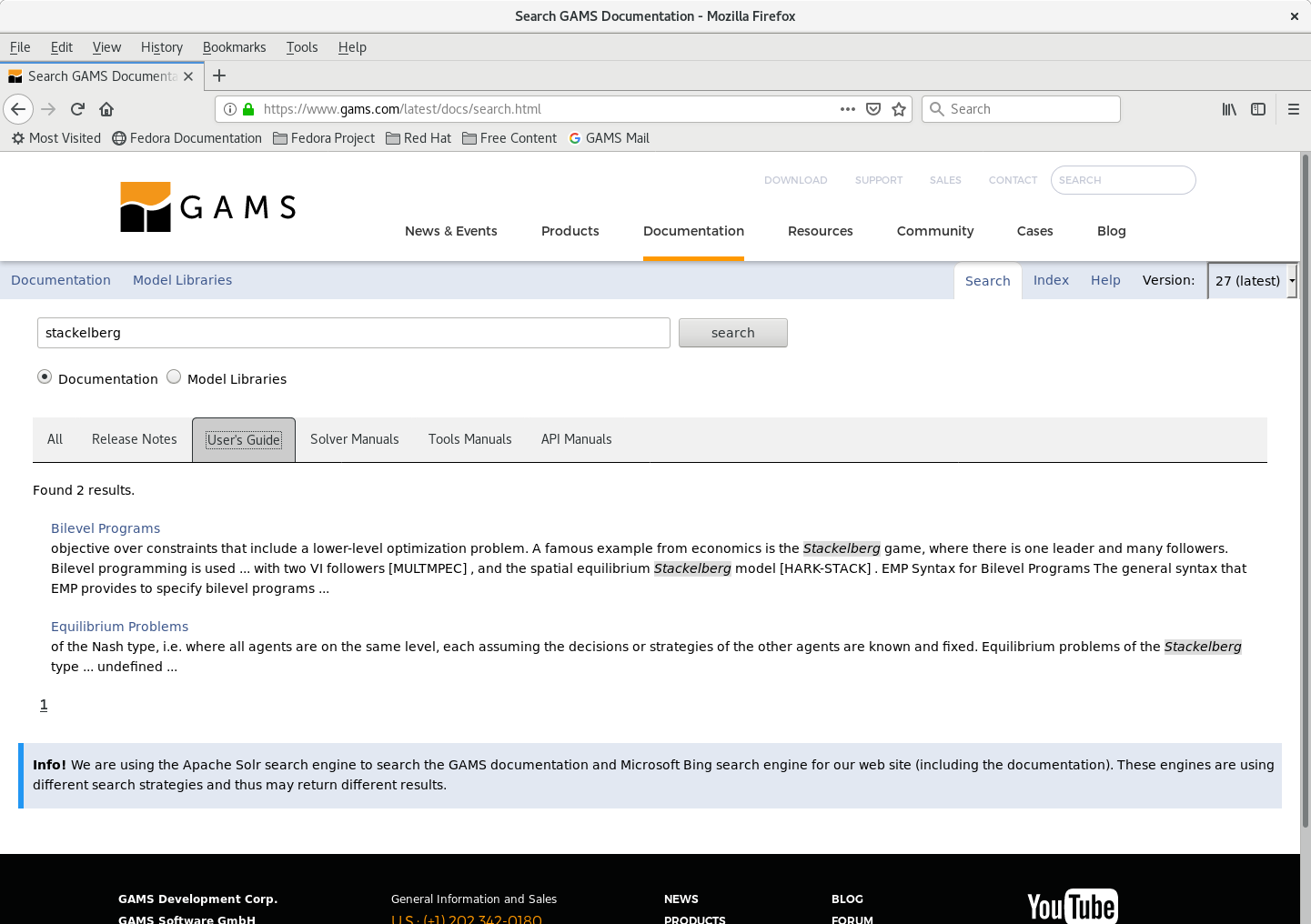Open the Firefox hamburger menu
Viewport: 1311px width, 924px height.
pos(1293,109)
